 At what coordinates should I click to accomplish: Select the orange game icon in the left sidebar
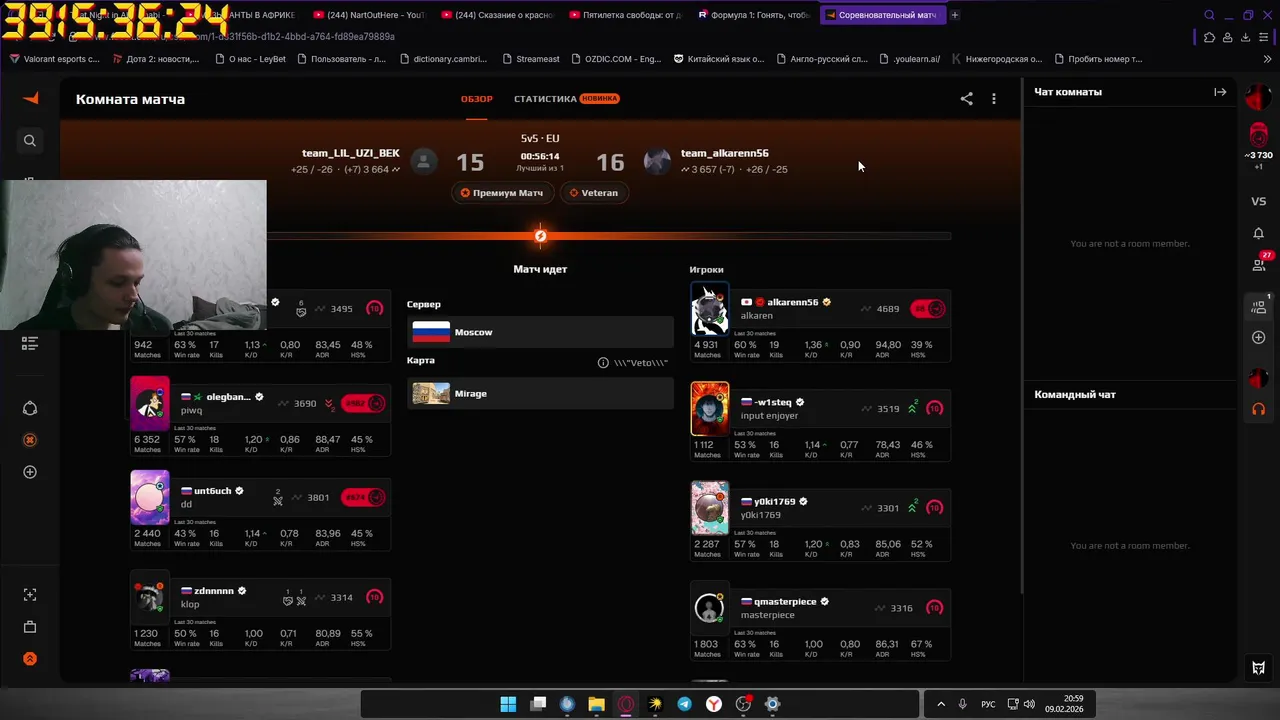tap(30, 440)
